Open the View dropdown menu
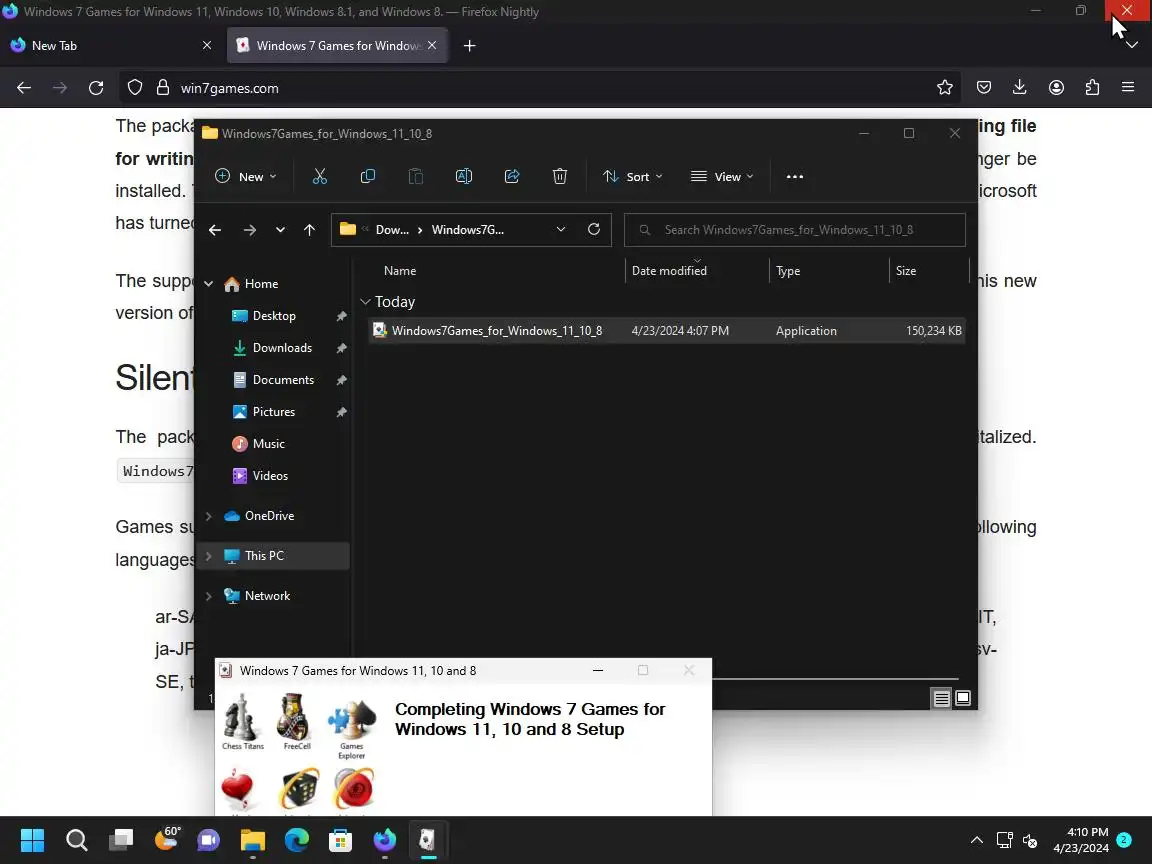This screenshot has height=864, width=1152. tap(722, 176)
